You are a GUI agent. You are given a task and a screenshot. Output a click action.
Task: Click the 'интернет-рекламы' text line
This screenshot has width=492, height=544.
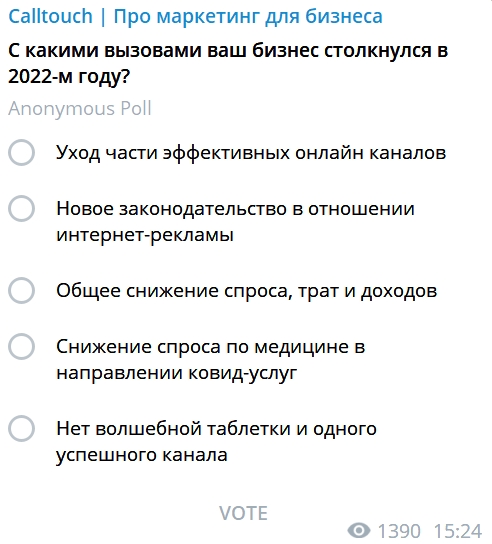(x=145, y=235)
